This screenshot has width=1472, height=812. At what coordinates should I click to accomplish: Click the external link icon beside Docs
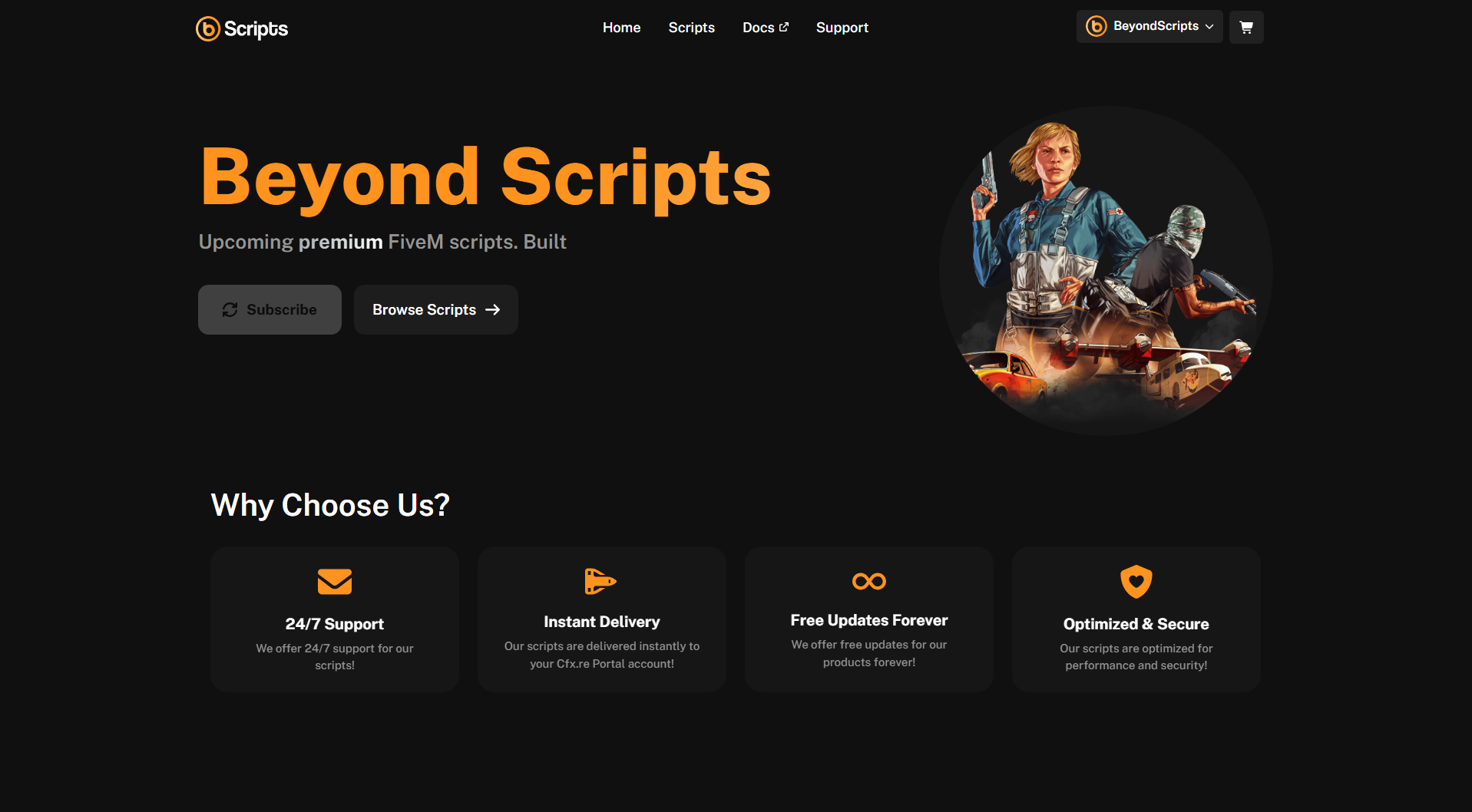click(x=784, y=27)
